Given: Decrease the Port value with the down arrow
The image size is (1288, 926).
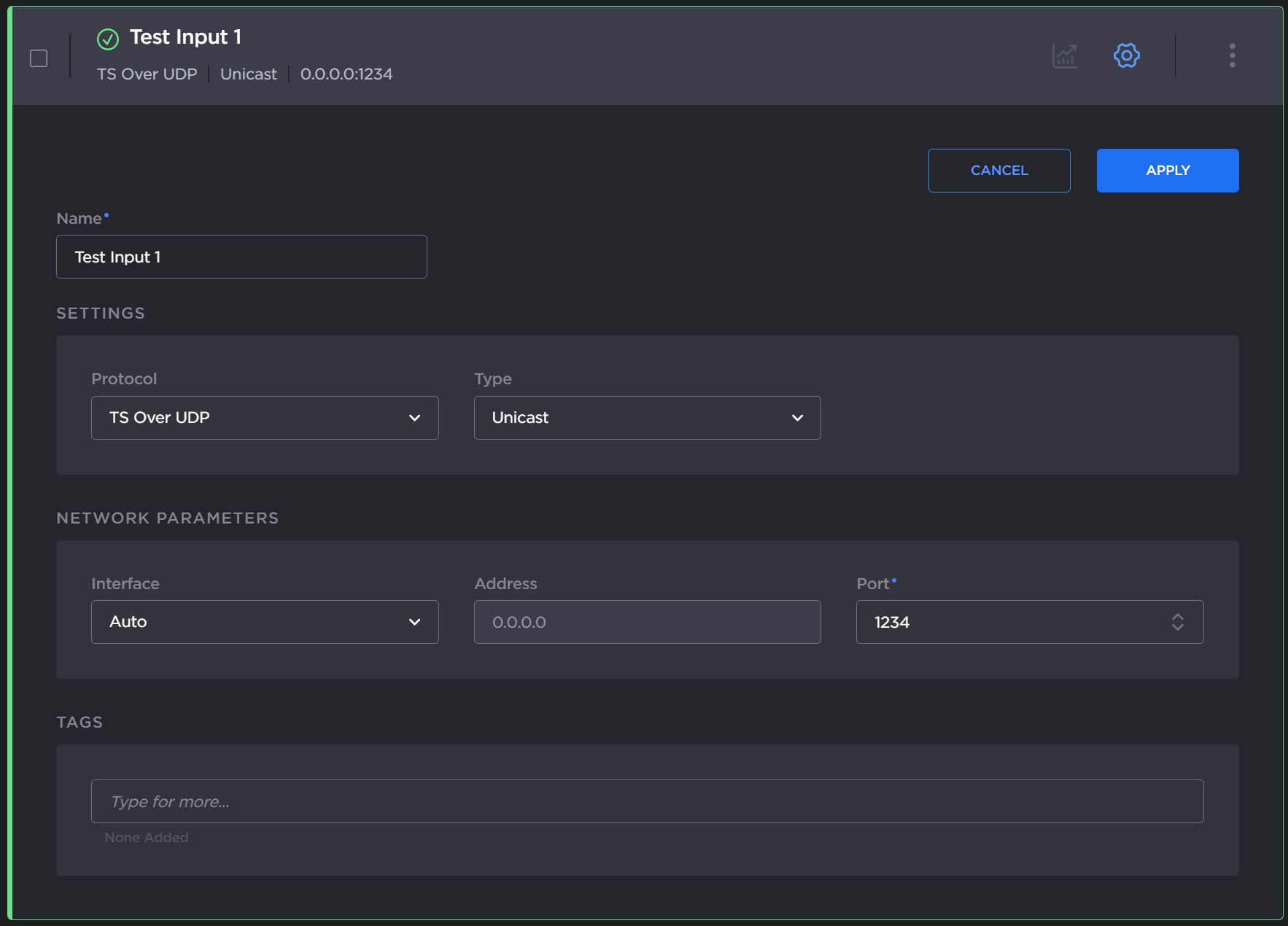Looking at the screenshot, I should (x=1177, y=627).
